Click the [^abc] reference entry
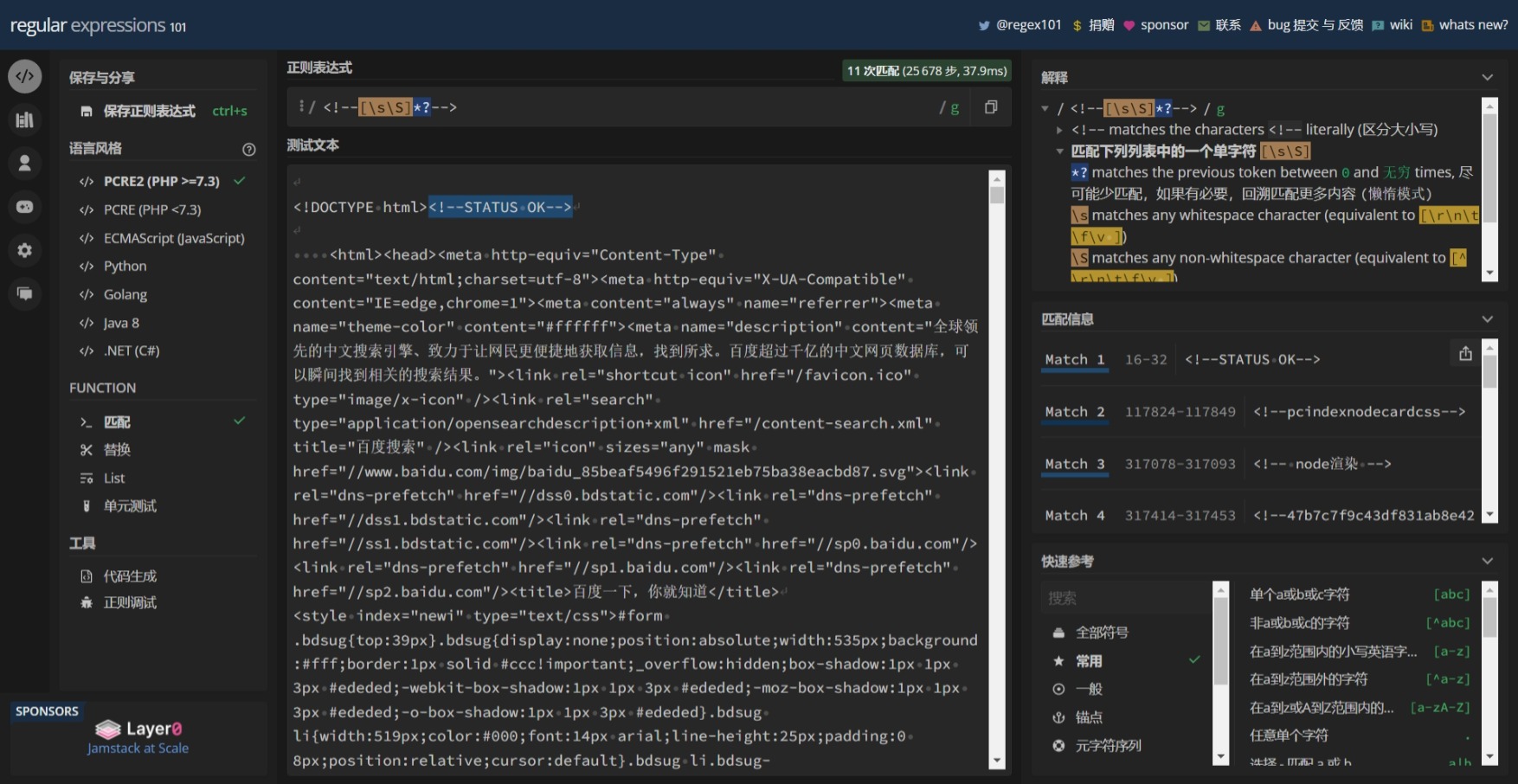 (1360, 623)
